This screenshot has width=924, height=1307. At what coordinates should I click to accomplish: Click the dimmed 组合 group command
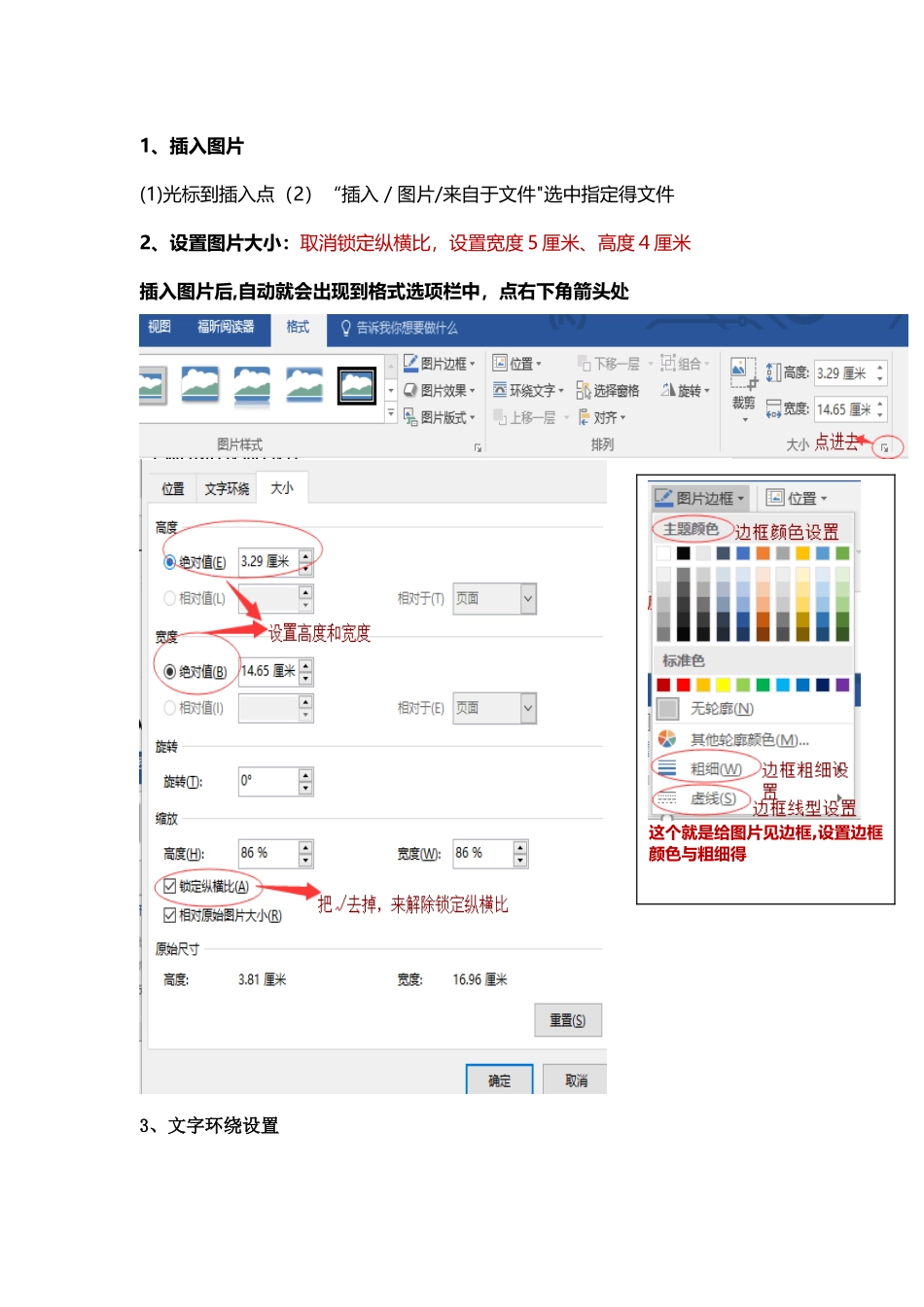point(685,364)
